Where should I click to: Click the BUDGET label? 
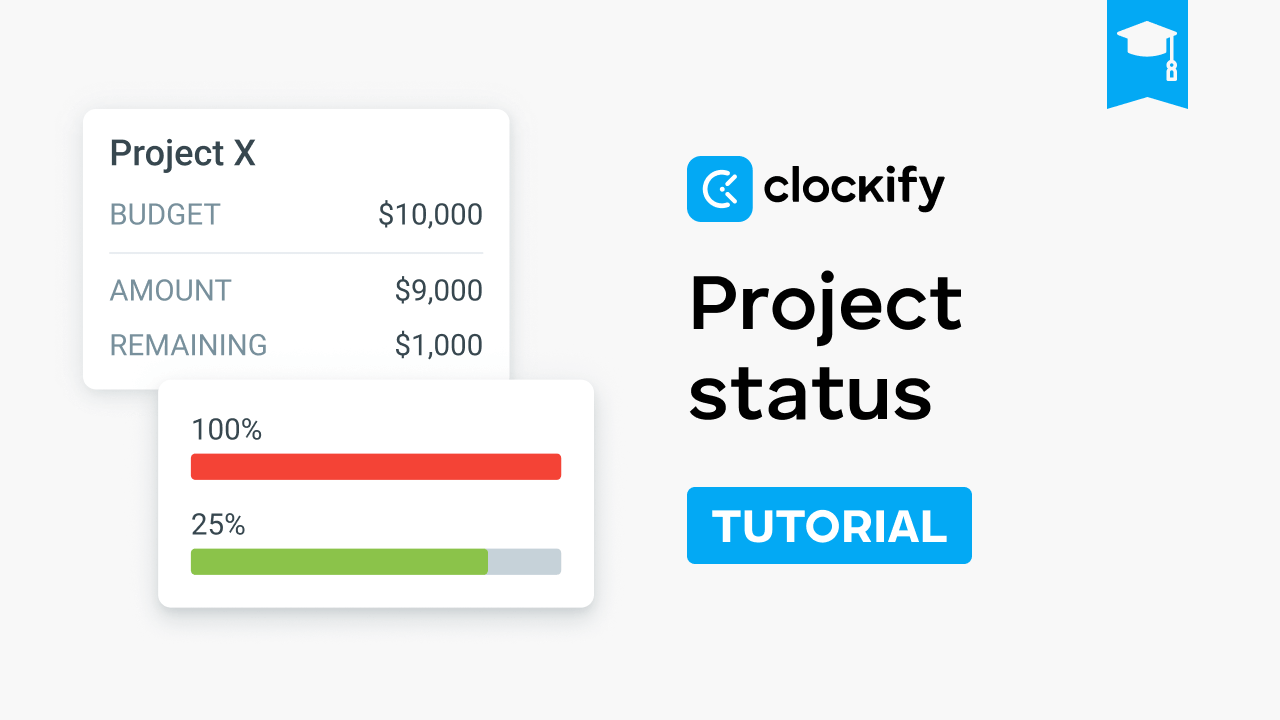coord(165,215)
